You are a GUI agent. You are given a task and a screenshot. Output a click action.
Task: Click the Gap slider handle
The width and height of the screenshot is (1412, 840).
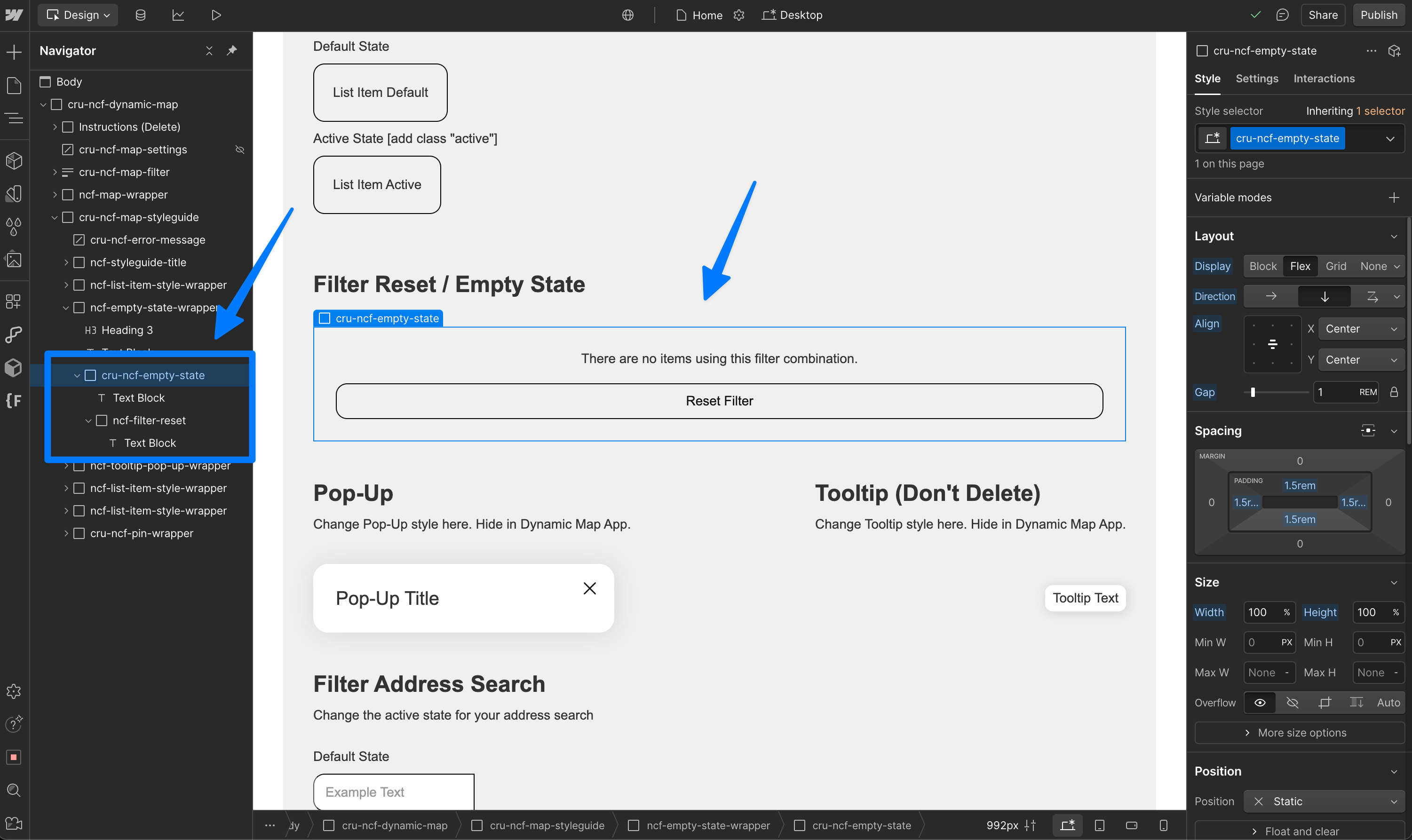click(1253, 392)
